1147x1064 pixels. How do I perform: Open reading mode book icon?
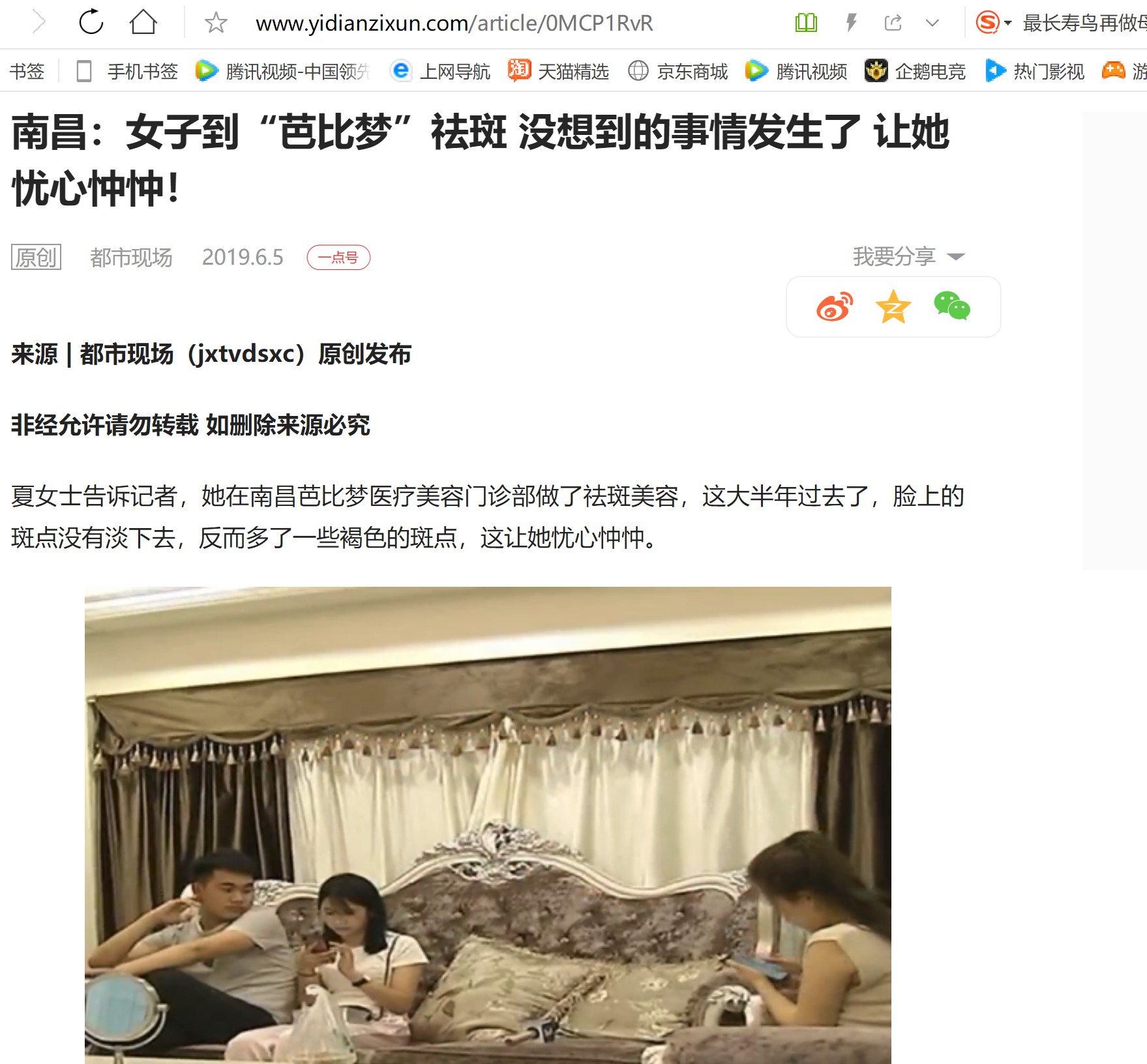tap(806, 23)
